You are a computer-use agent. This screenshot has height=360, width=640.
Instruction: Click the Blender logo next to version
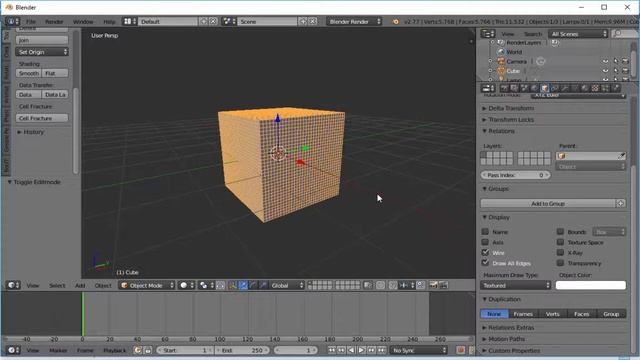(396, 21)
